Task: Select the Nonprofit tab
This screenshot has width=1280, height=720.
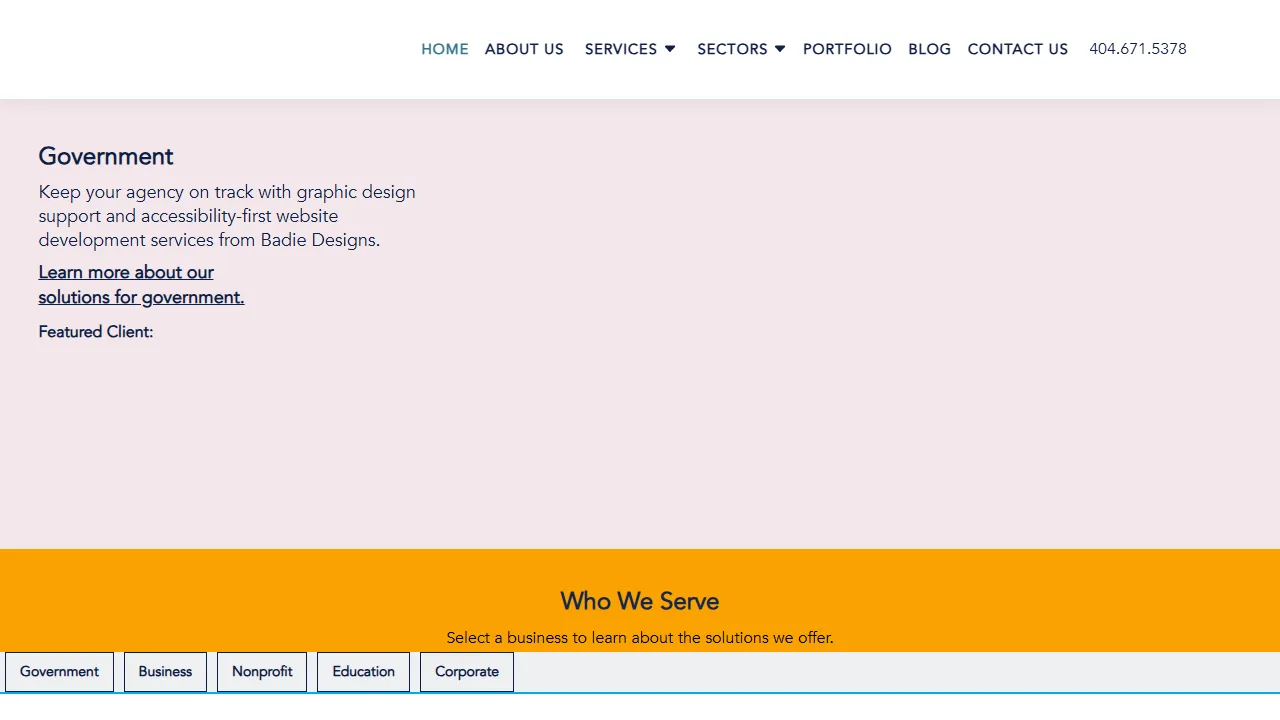Action: pyautogui.click(x=261, y=671)
